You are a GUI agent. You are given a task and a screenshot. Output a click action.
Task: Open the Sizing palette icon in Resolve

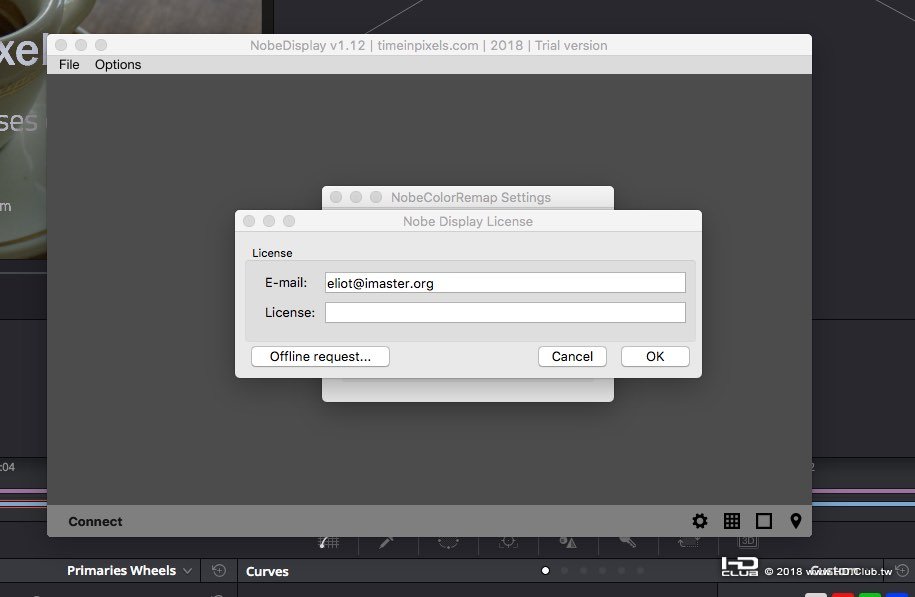pyautogui.click(x=689, y=543)
